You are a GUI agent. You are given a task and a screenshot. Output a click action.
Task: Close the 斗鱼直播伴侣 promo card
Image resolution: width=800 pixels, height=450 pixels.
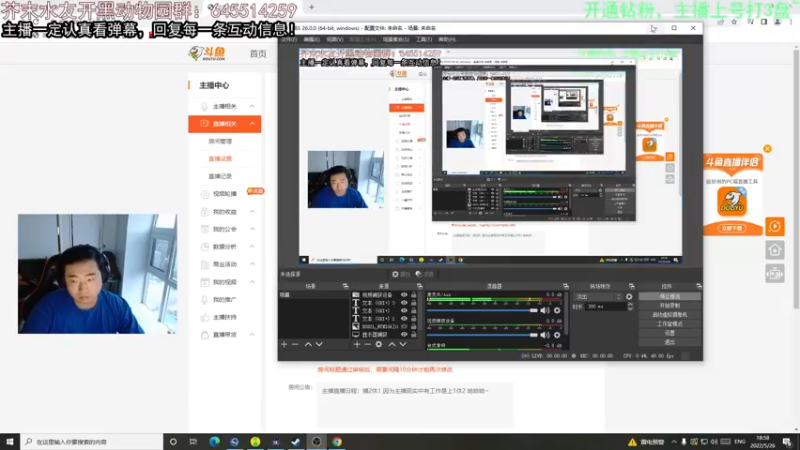(767, 149)
